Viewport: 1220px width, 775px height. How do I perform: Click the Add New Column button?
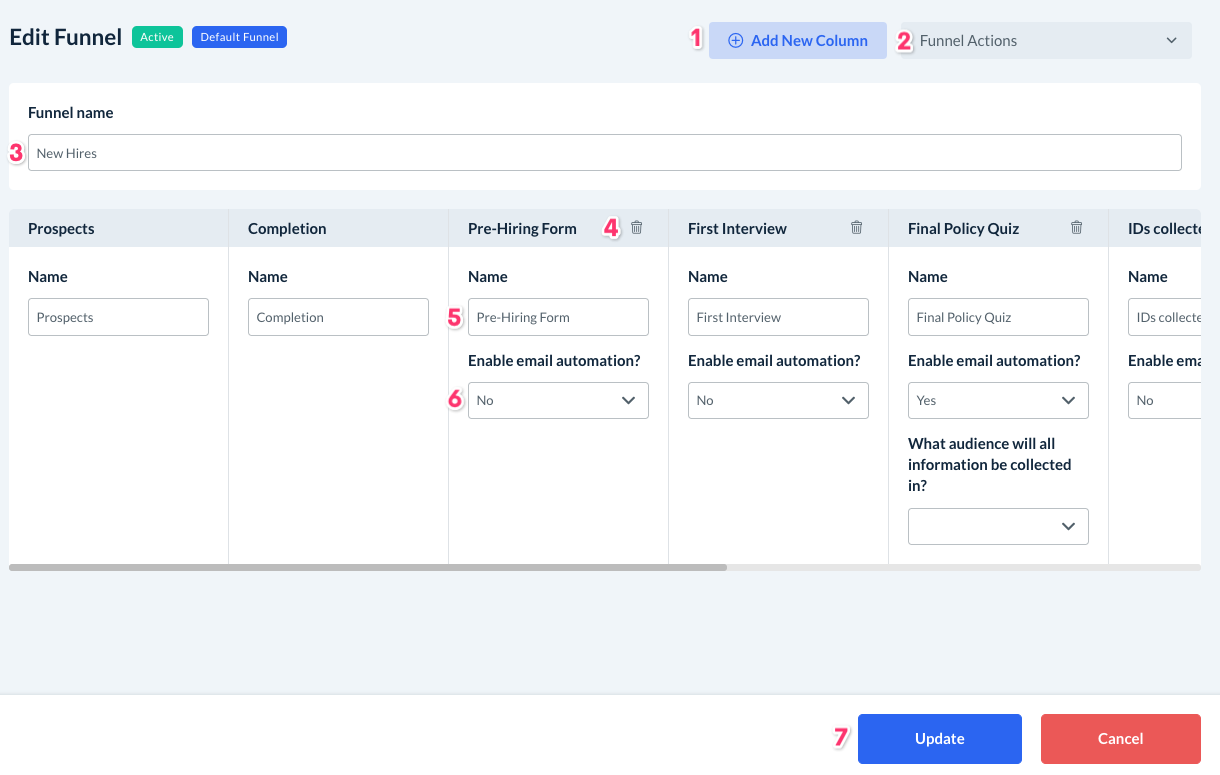(x=798, y=41)
